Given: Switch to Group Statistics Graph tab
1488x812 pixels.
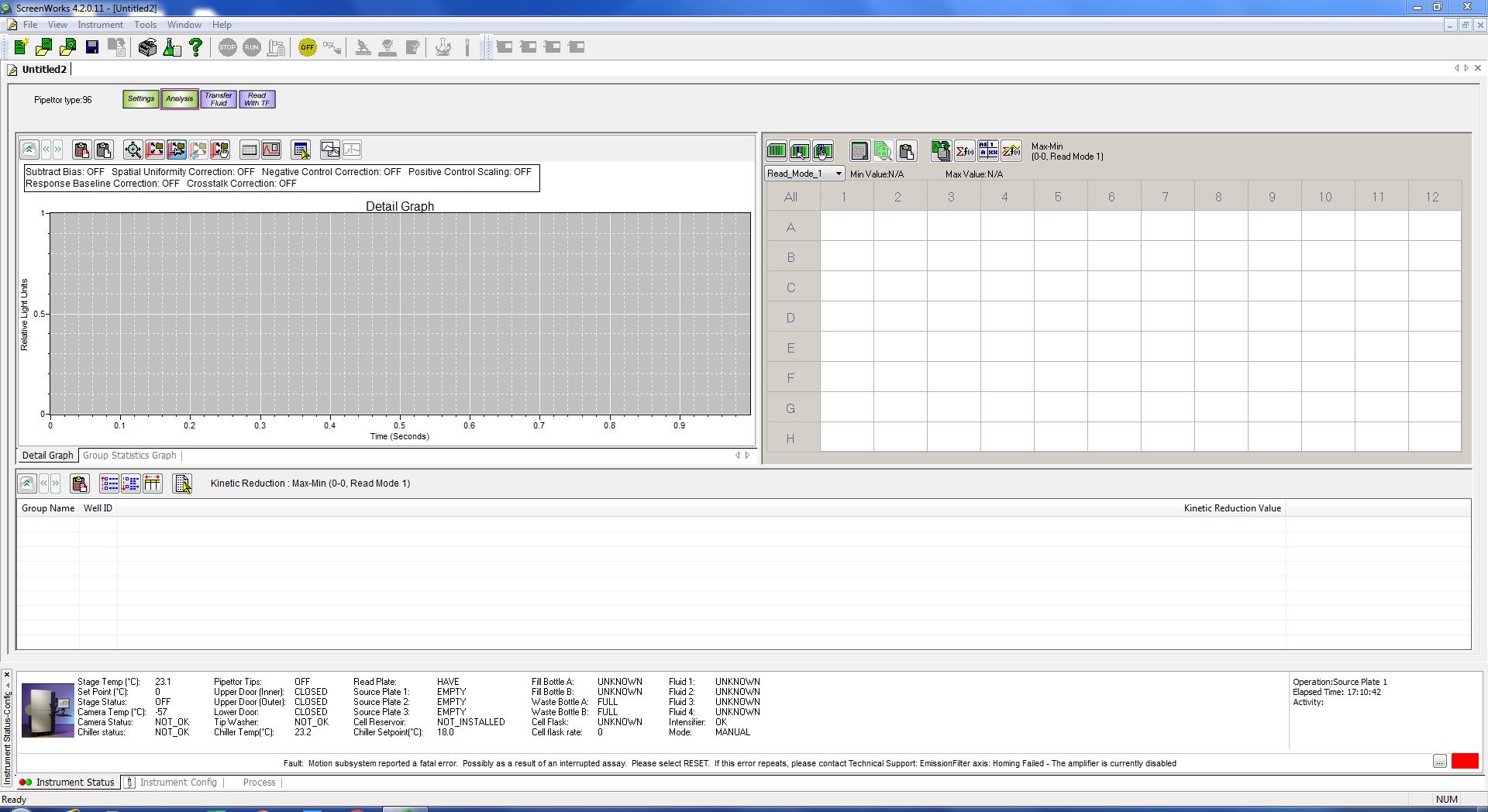Looking at the screenshot, I should point(129,456).
